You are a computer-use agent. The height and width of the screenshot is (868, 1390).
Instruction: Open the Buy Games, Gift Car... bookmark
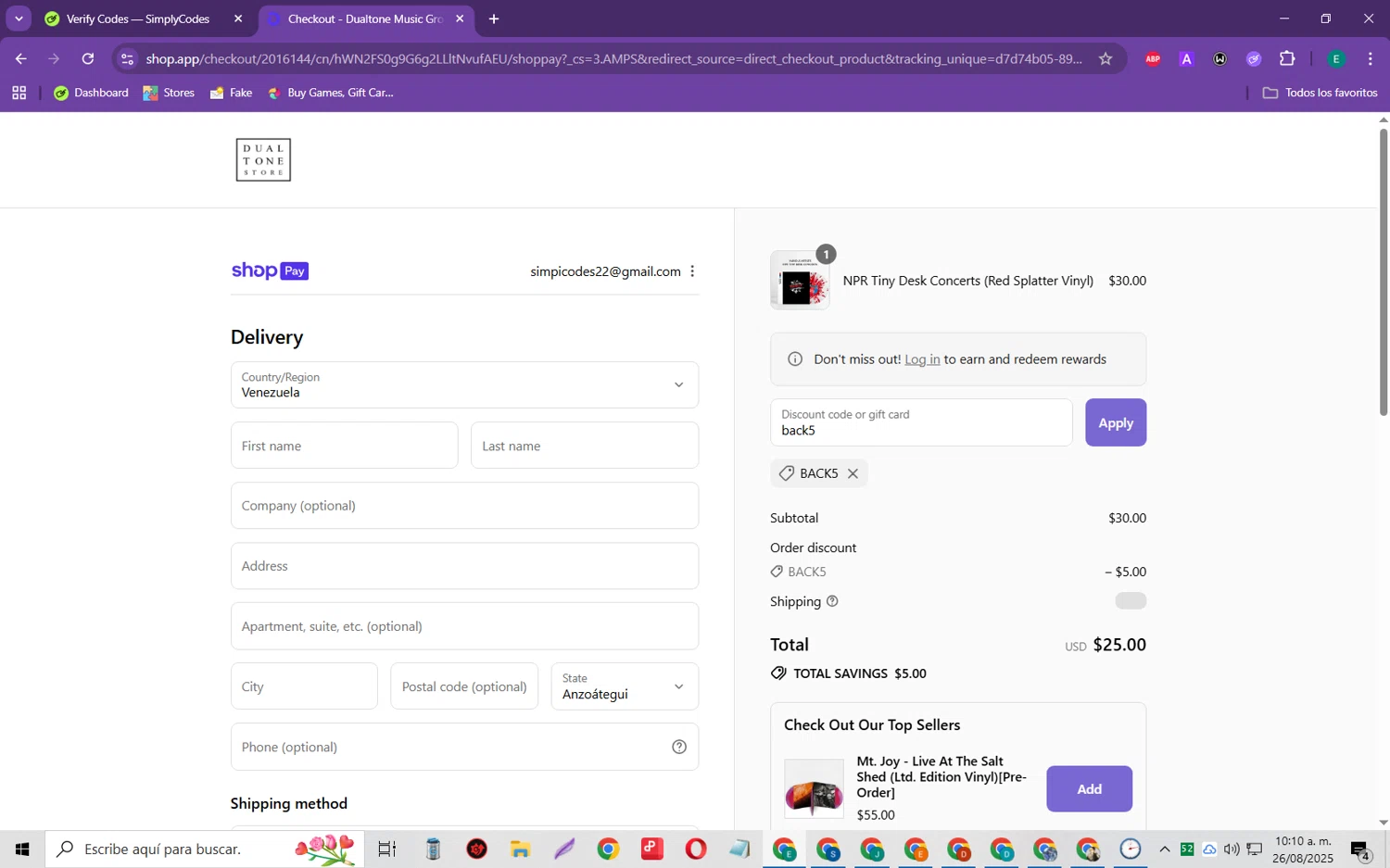tap(331, 93)
